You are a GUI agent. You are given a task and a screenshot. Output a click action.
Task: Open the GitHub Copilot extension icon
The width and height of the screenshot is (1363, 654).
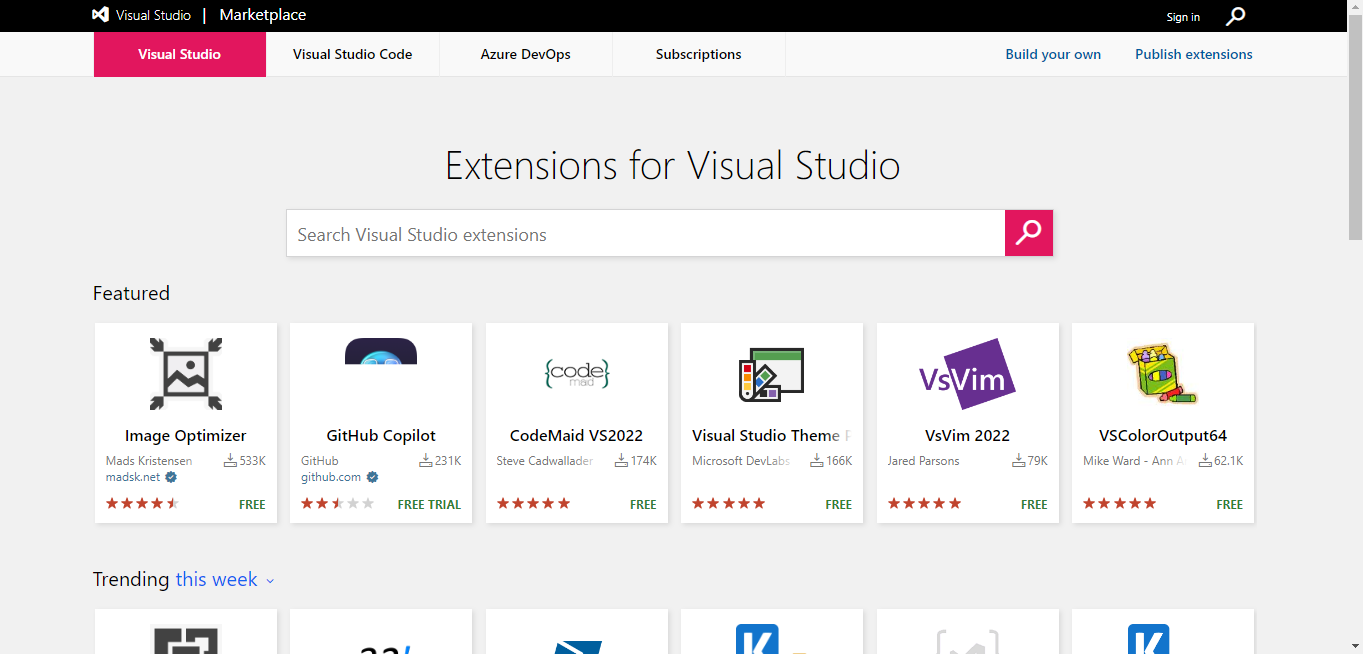381,352
